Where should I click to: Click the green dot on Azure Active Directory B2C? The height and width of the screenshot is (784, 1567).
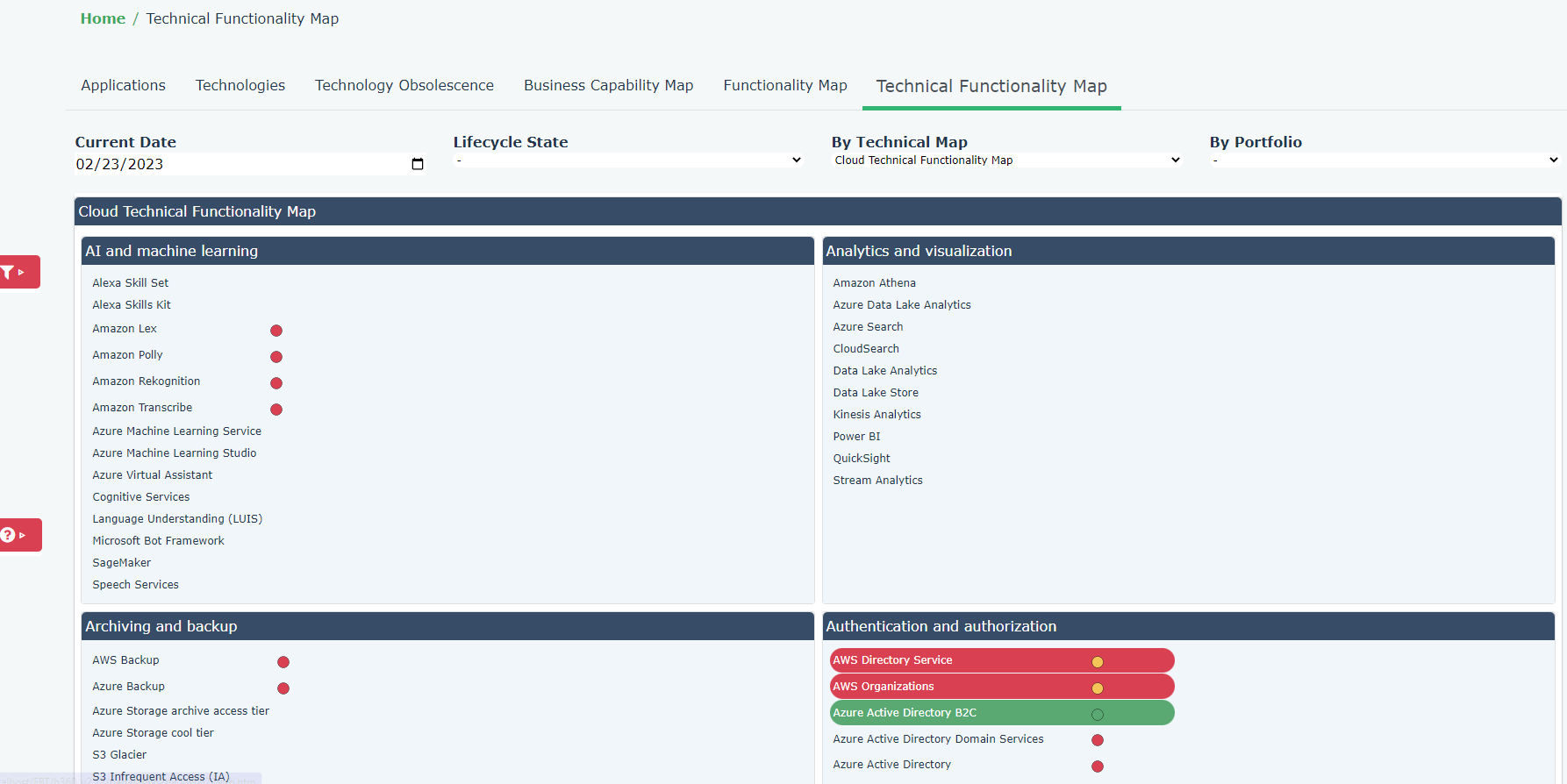[x=1098, y=715]
